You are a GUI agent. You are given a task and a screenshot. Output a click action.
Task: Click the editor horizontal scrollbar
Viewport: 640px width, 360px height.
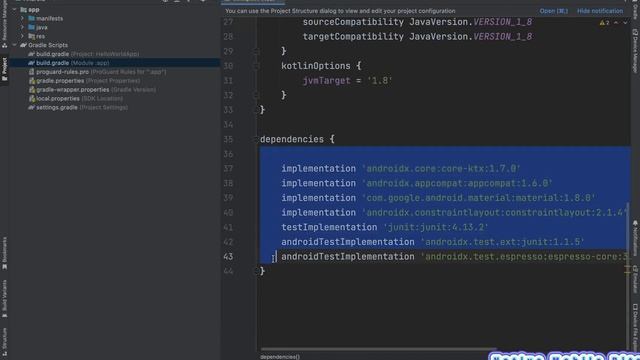378,349
